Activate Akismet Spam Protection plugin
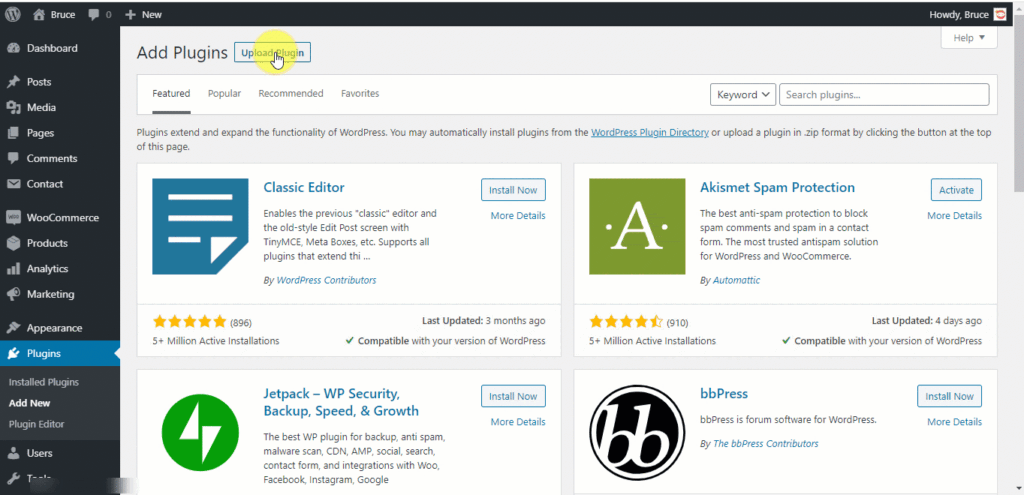Image resolution: width=1024 pixels, height=495 pixels. tap(956, 189)
